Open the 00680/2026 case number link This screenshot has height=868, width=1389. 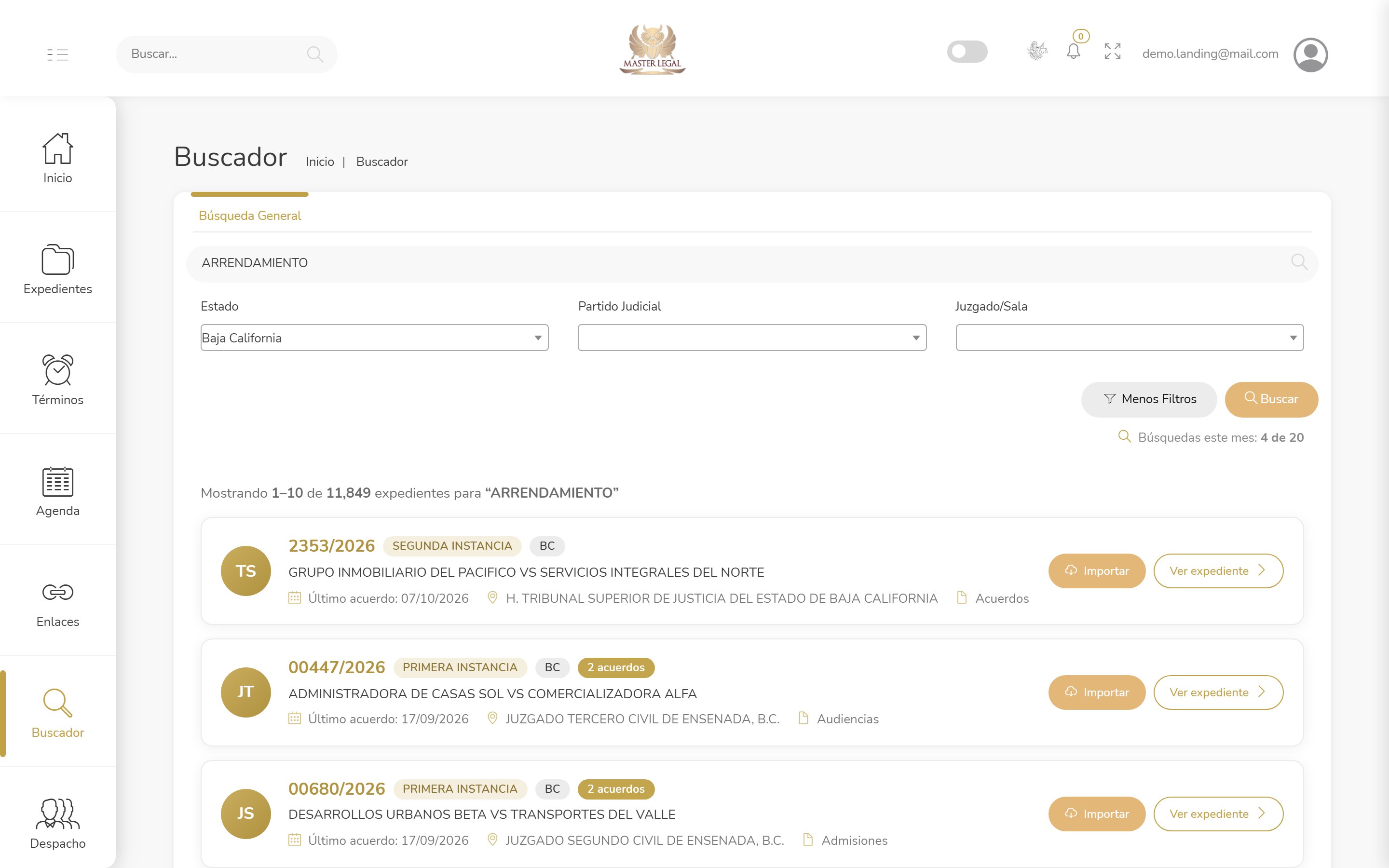[336, 789]
